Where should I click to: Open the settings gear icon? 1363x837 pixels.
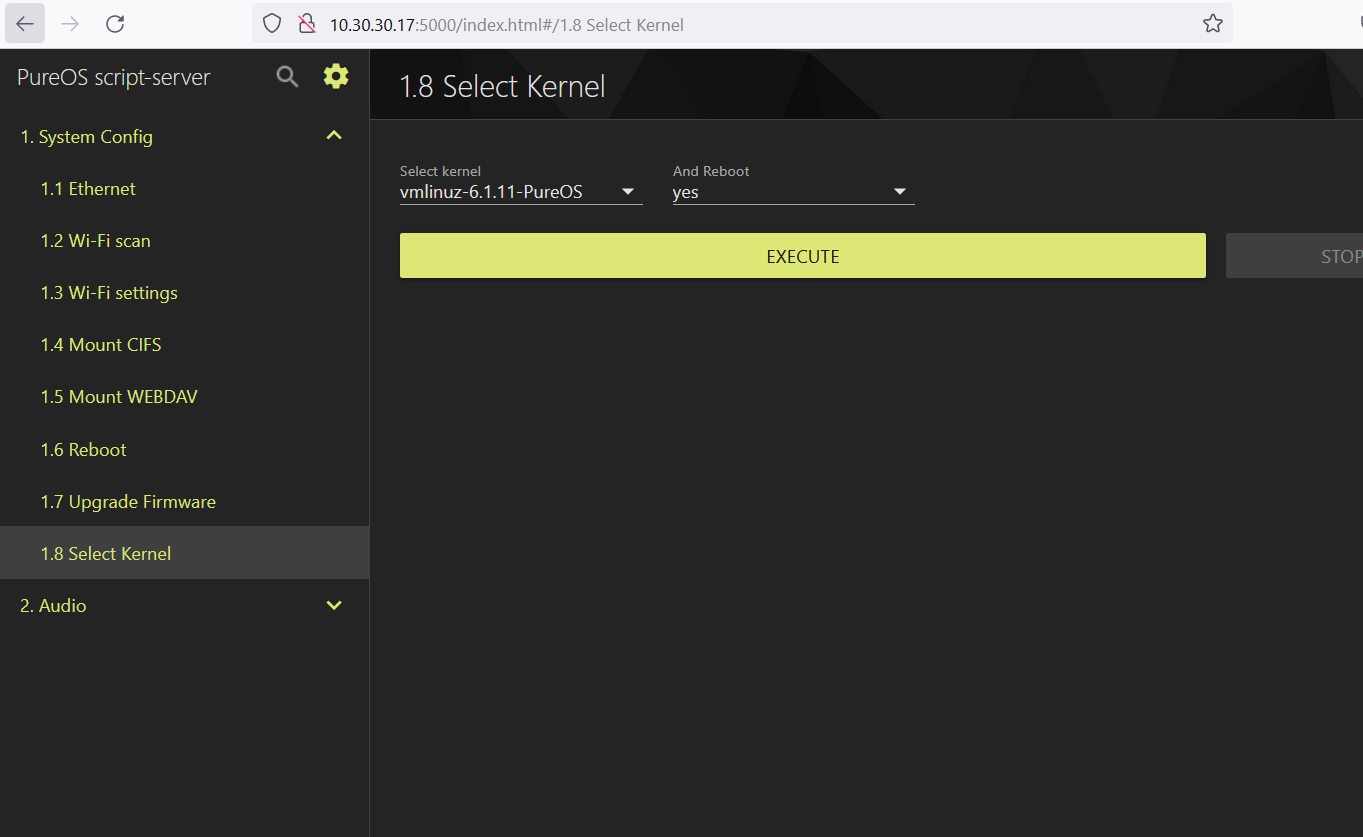[336, 76]
